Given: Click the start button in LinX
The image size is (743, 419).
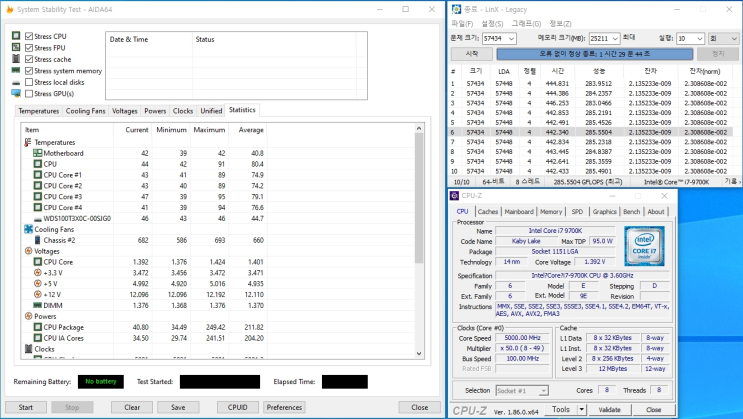Looking at the screenshot, I should click(471, 54).
